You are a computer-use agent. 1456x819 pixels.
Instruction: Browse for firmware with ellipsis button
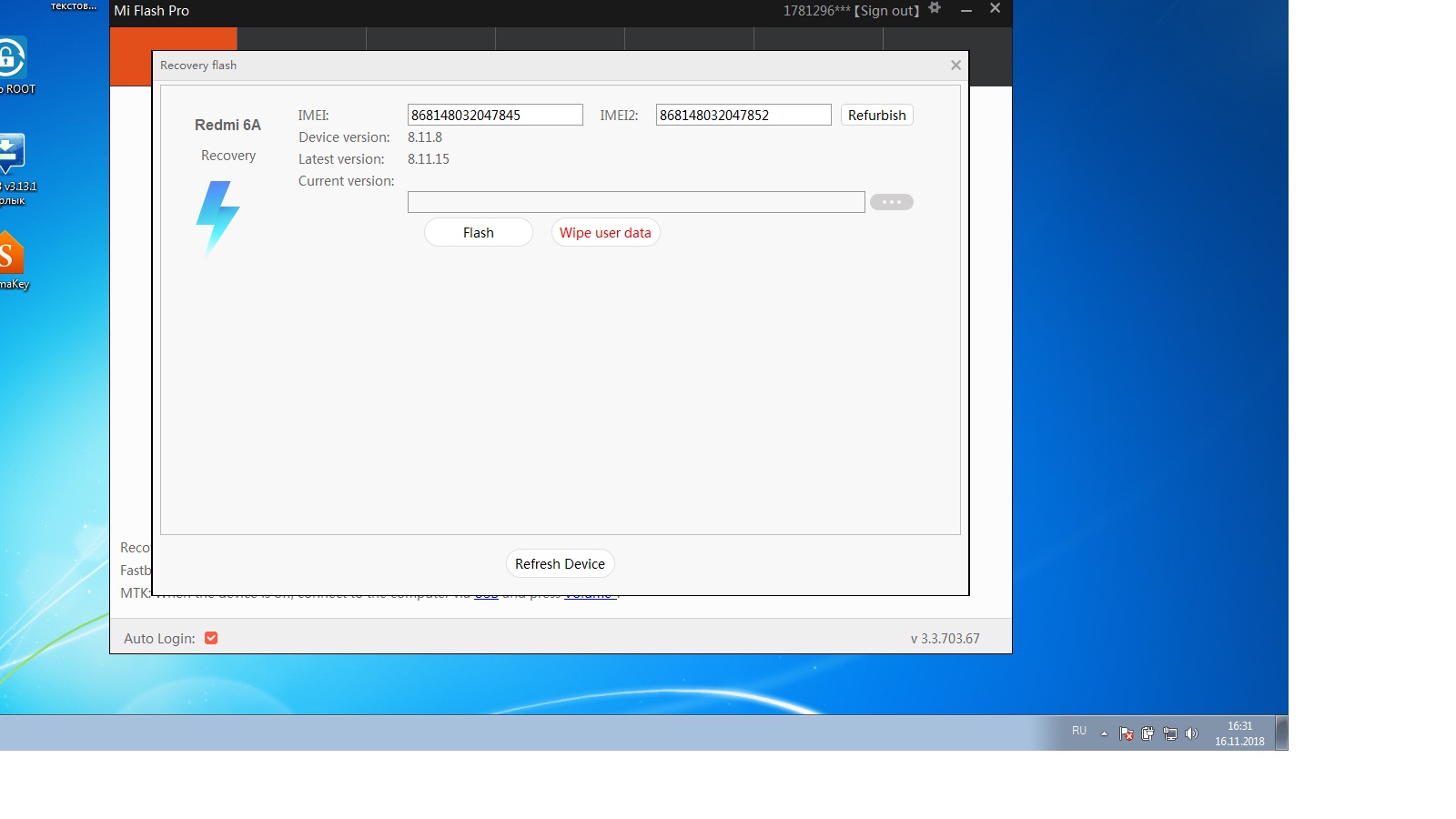point(891,202)
